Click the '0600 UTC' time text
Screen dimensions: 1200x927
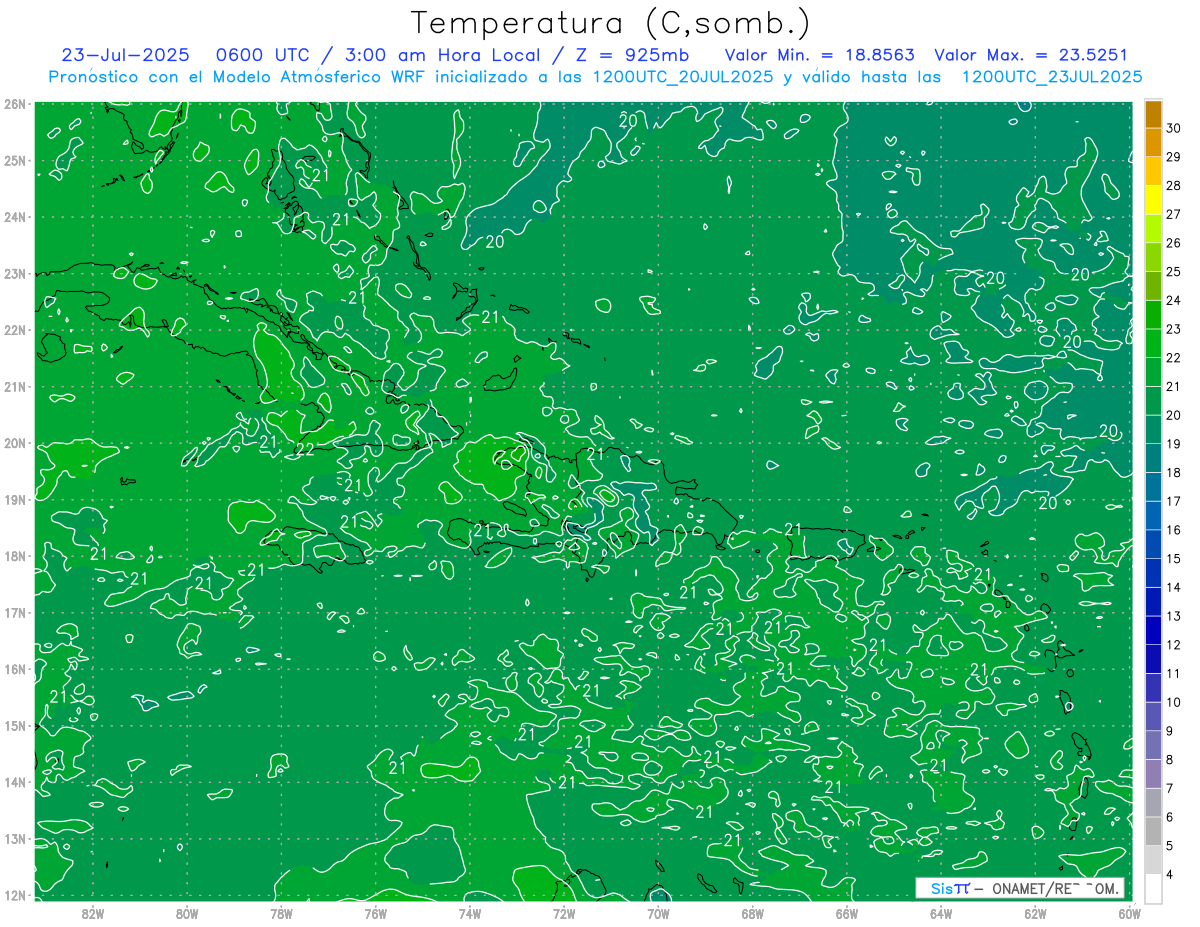[x=262, y=55]
